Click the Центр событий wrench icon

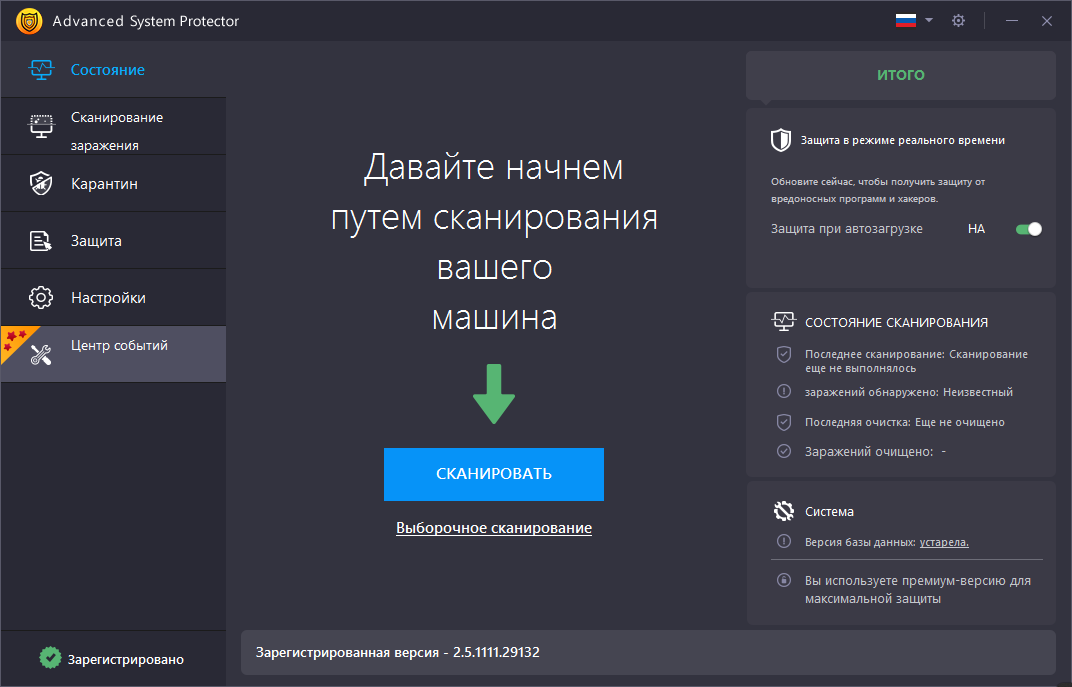point(41,355)
